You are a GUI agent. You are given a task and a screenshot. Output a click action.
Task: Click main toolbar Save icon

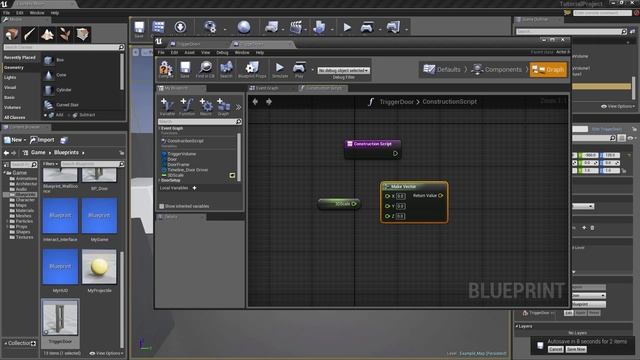(139, 29)
